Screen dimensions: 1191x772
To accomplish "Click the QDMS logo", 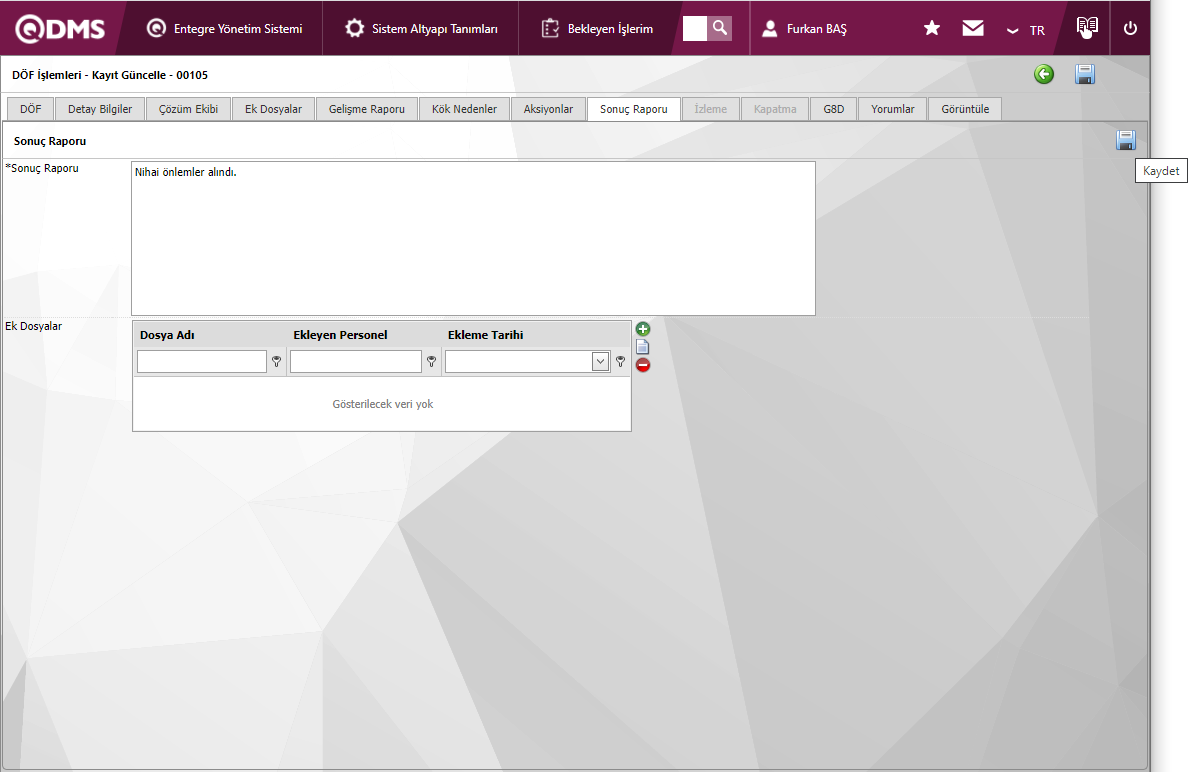I will pos(60,29).
